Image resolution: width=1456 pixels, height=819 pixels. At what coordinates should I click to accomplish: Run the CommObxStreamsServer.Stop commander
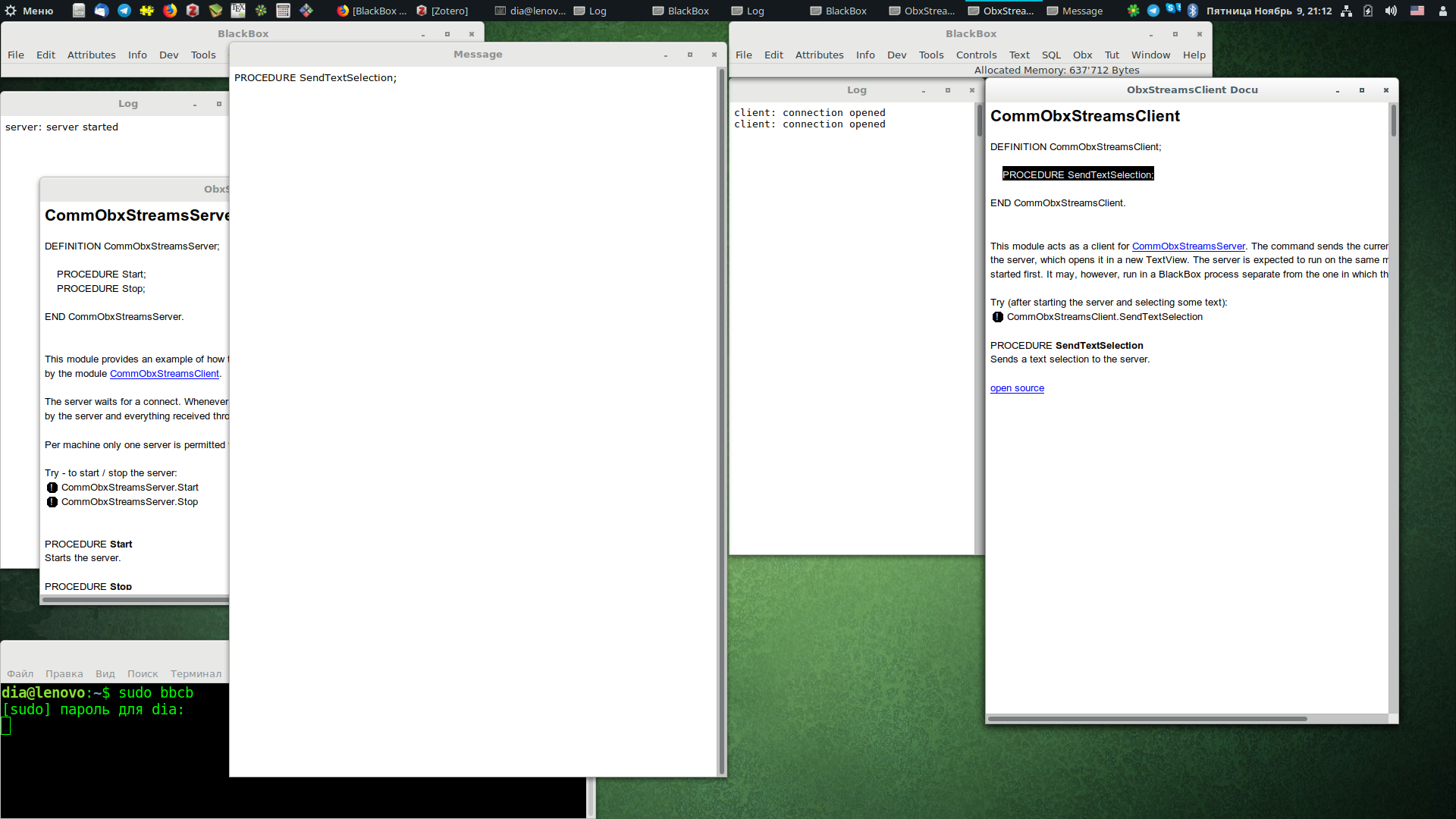(52, 502)
